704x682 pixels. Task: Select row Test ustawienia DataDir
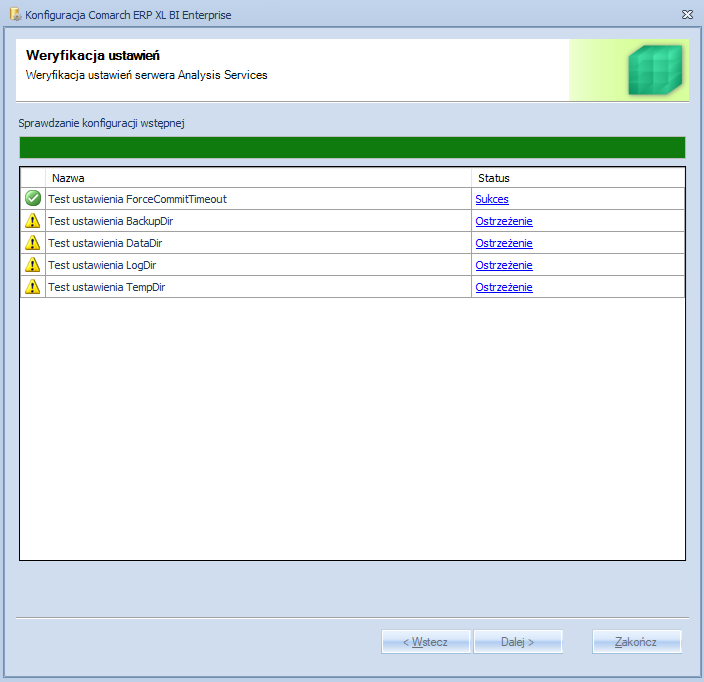352,242
